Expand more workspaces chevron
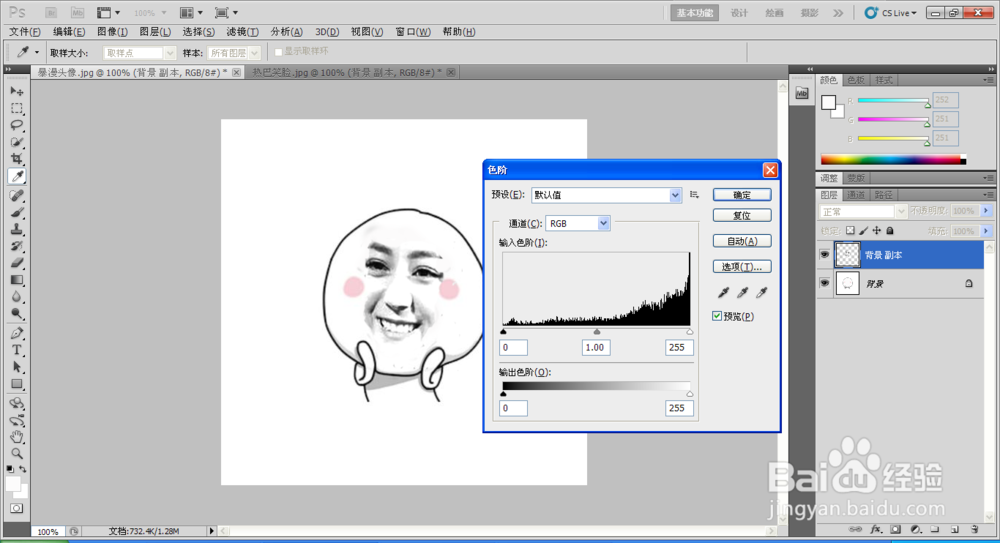This screenshot has width=1000, height=543. click(838, 13)
